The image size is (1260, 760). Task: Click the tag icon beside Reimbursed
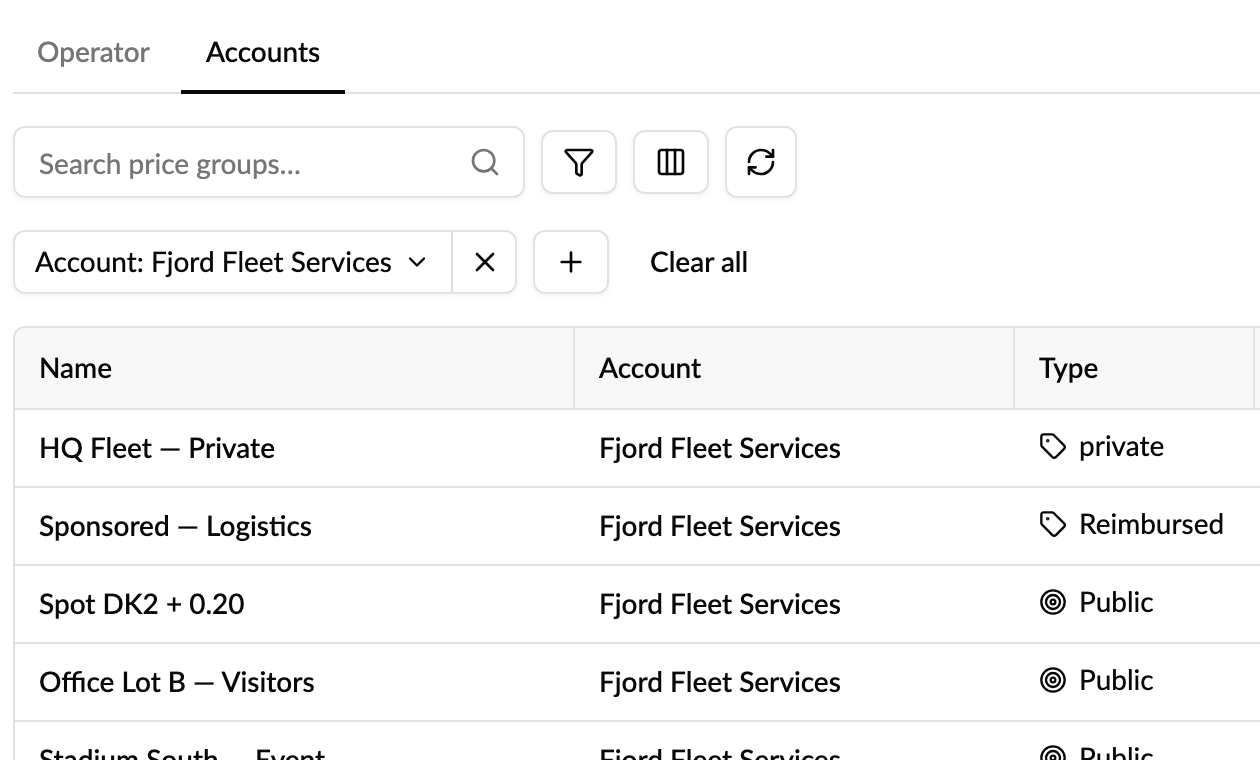pos(1053,525)
